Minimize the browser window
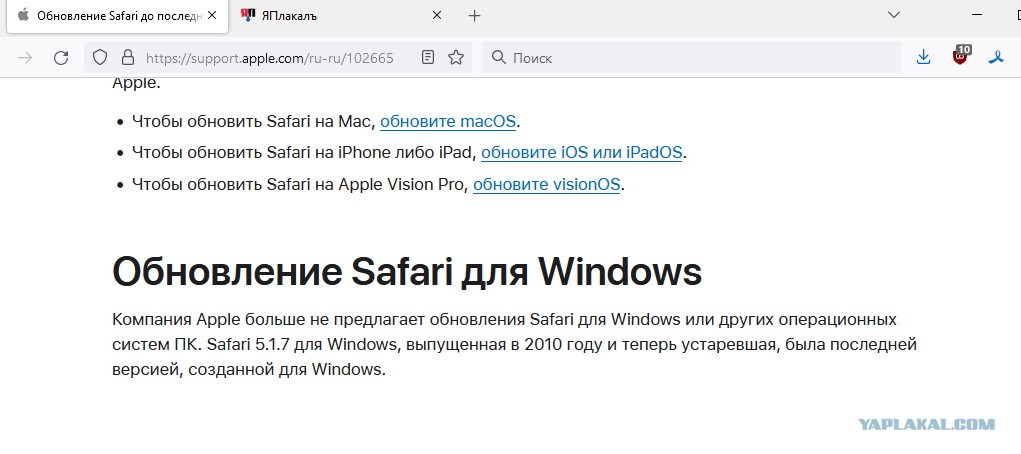The image size is (1021, 454). [x=977, y=14]
